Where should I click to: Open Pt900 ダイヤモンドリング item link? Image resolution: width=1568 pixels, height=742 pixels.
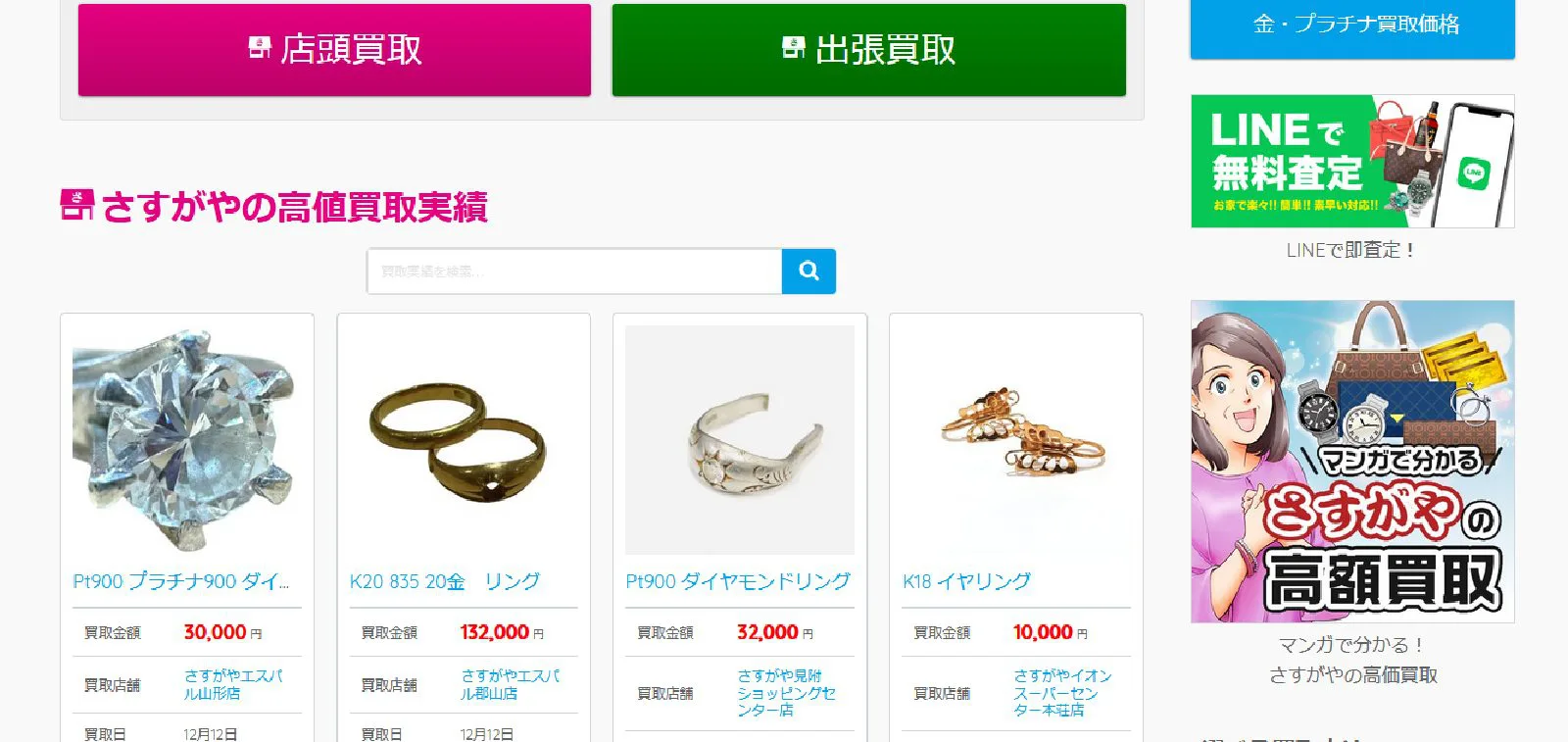[738, 581]
